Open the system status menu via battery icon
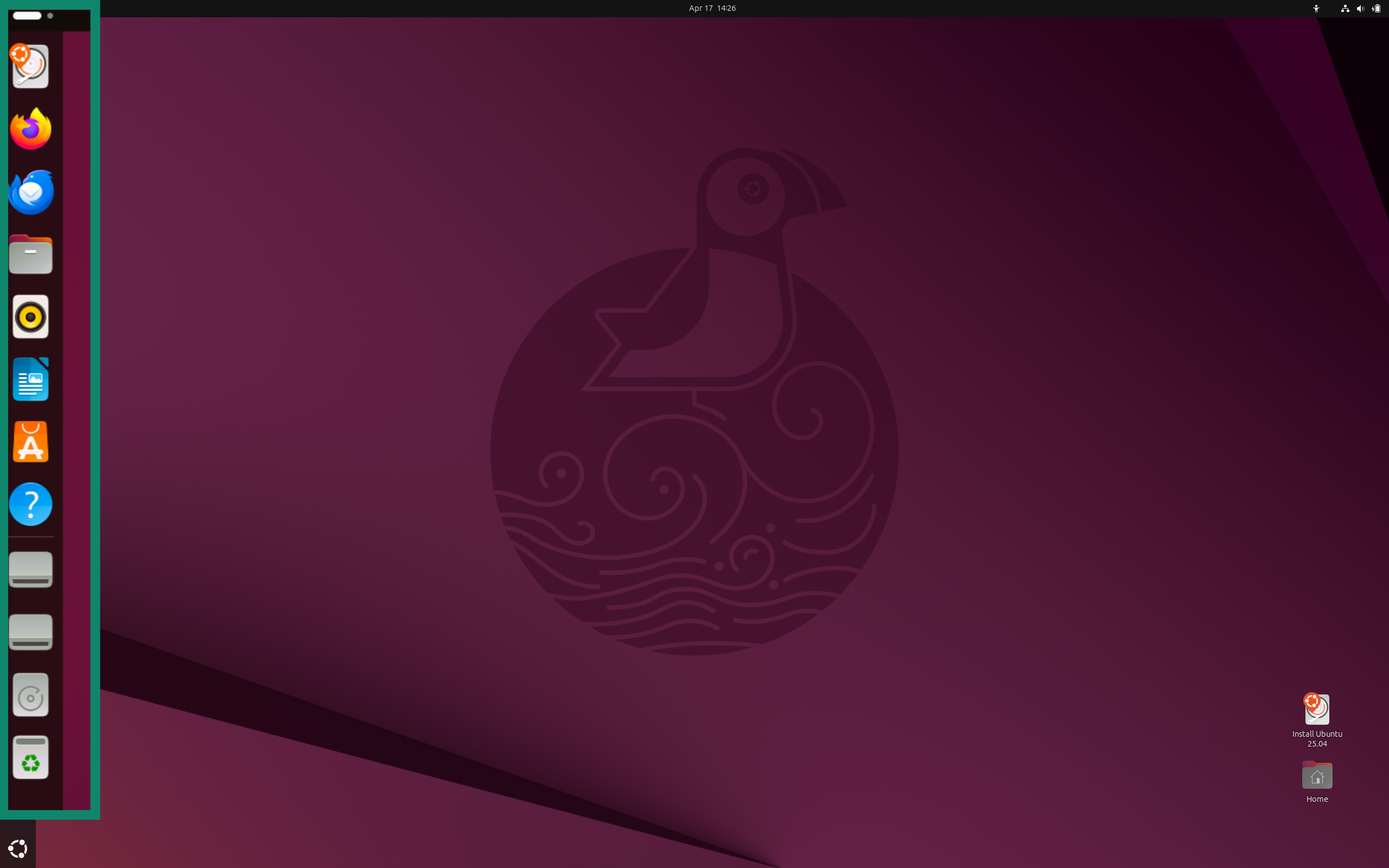1389x868 pixels. point(1376,8)
